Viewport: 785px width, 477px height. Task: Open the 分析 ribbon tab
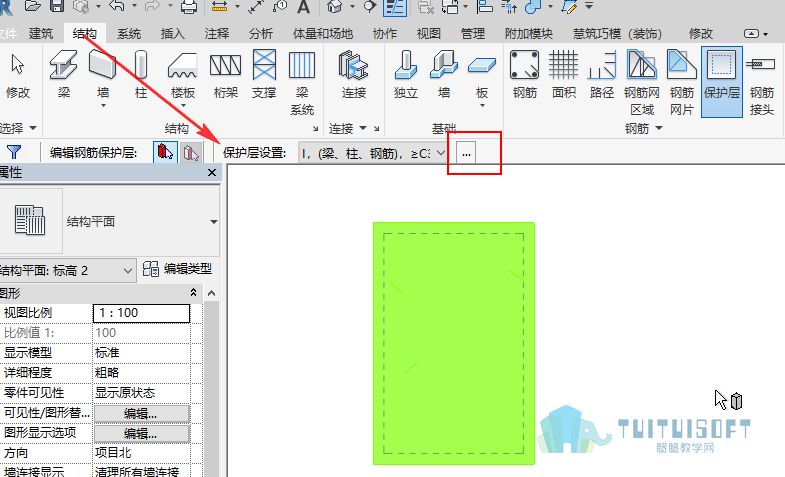point(260,34)
